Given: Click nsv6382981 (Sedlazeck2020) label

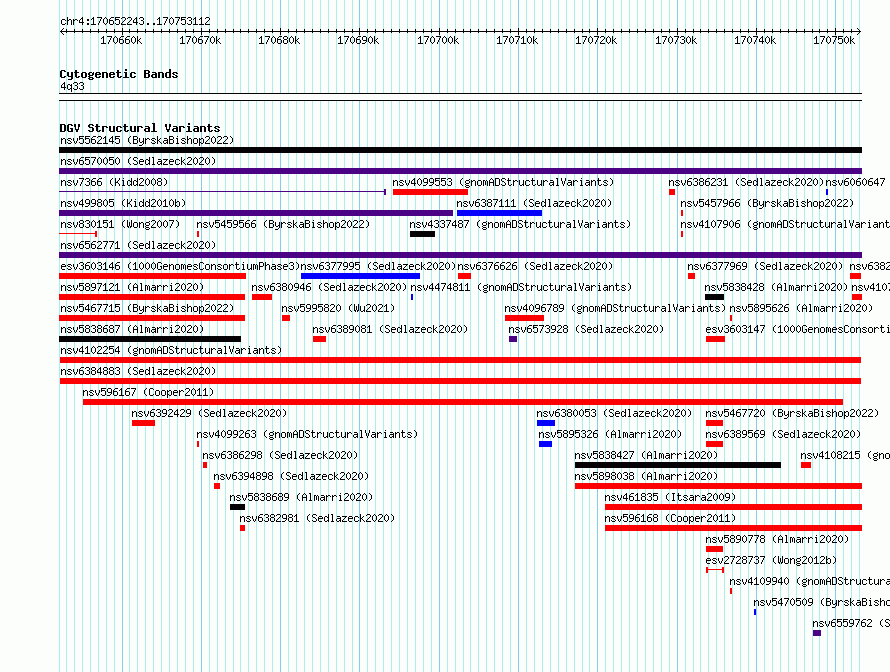Looking at the screenshot, I should 317,518.
